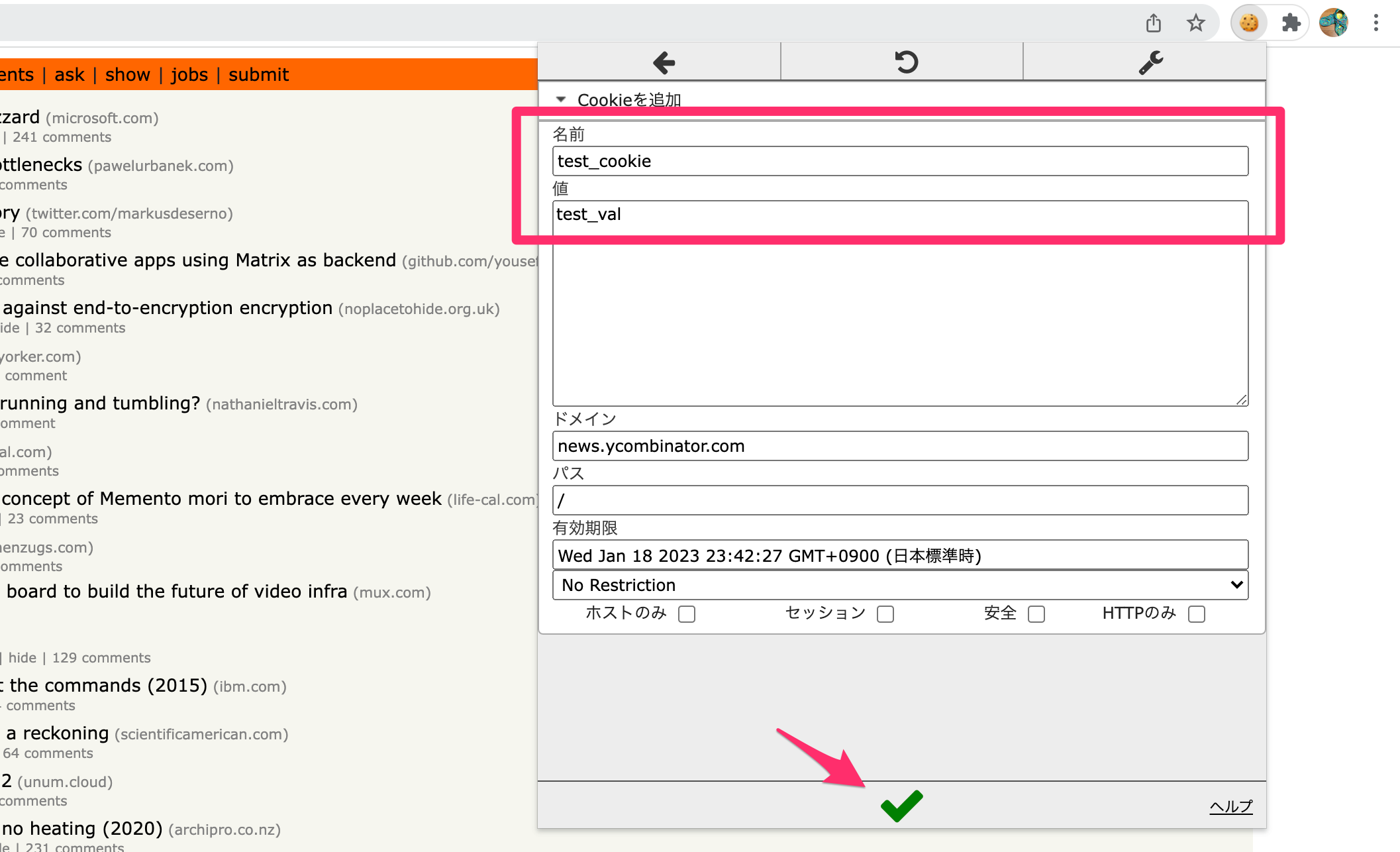Open the jobs link in the header
The height and width of the screenshot is (852, 1400).
click(189, 75)
